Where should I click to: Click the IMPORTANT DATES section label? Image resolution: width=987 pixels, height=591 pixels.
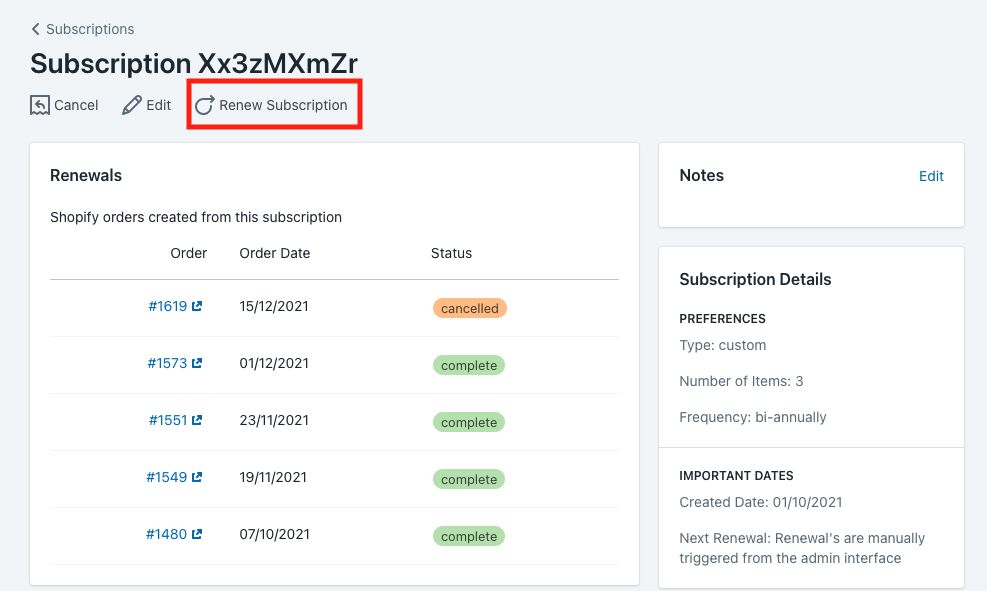click(736, 476)
